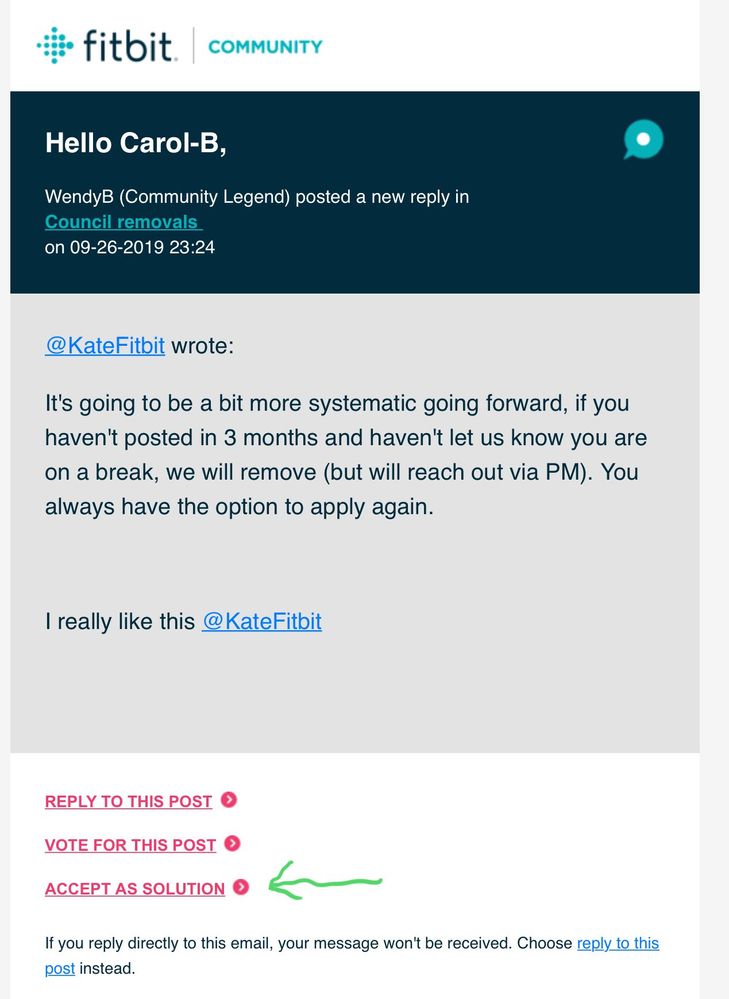
Task: Click the teal chat bubble icon
Action: point(643,139)
